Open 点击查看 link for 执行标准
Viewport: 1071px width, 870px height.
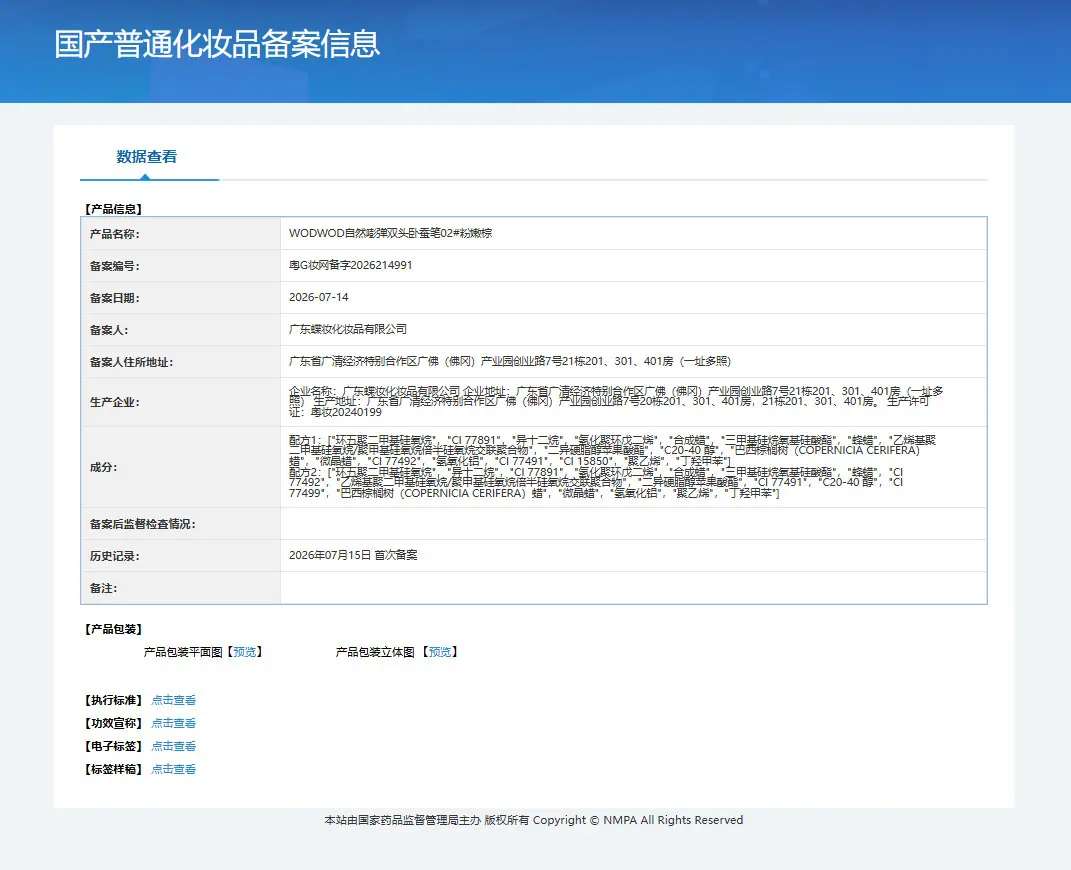[x=173, y=700]
